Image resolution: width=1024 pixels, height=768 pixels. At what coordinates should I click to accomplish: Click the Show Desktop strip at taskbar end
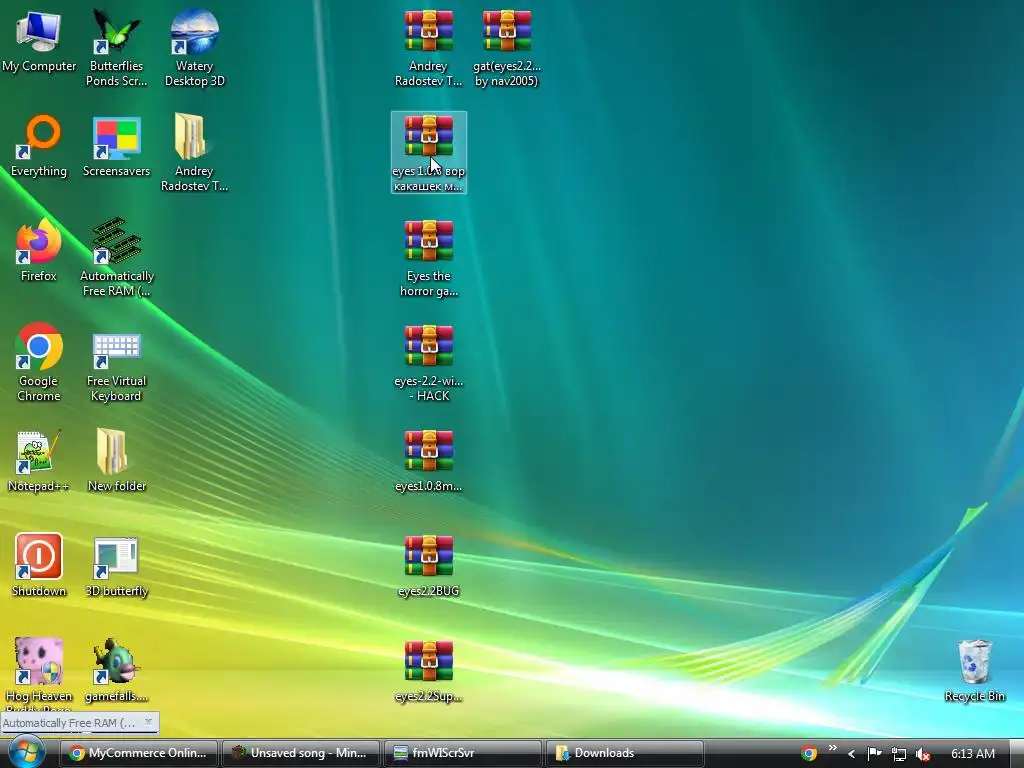point(1017,753)
